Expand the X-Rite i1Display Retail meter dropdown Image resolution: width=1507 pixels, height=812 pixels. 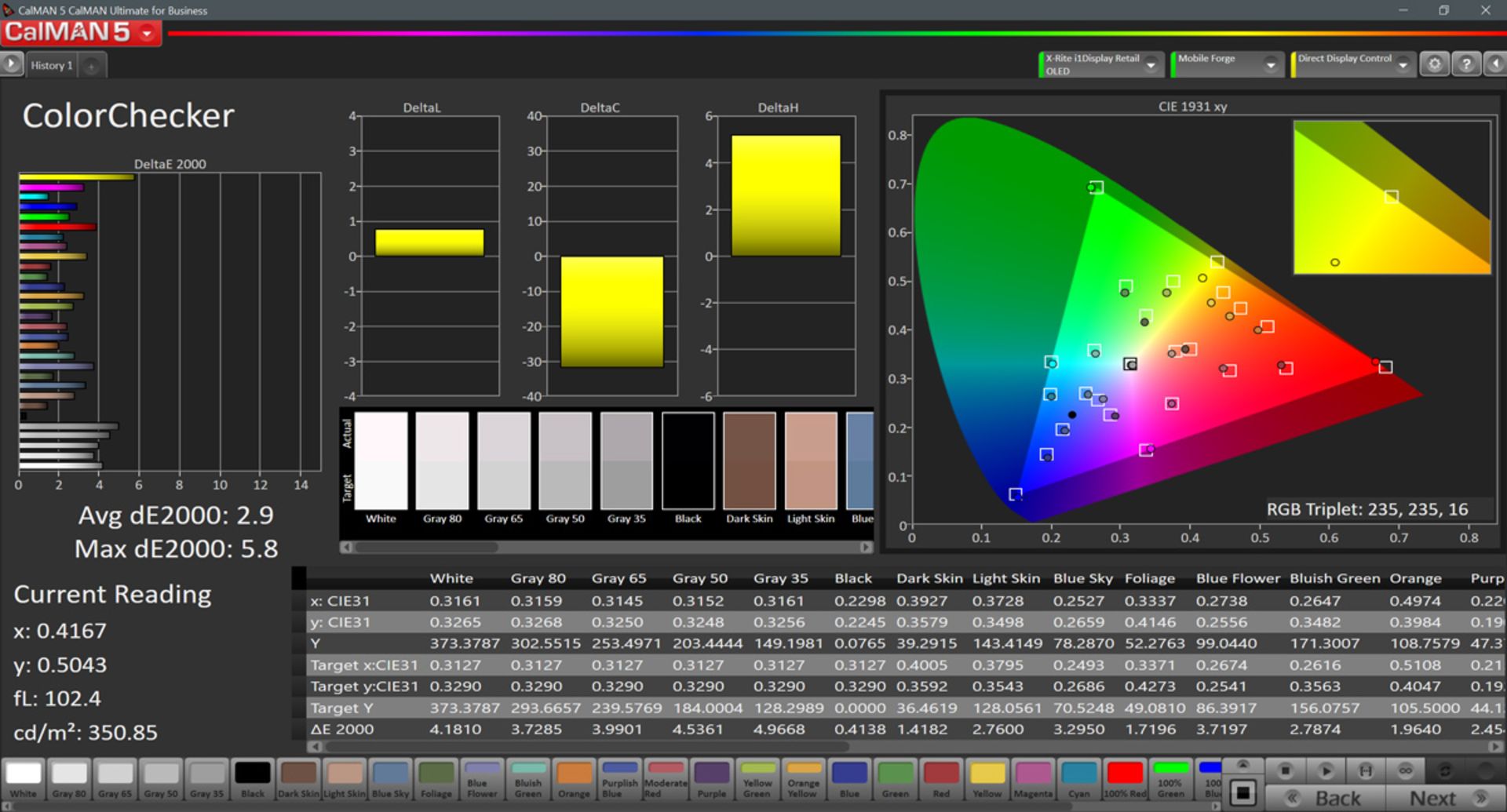coord(1151,65)
